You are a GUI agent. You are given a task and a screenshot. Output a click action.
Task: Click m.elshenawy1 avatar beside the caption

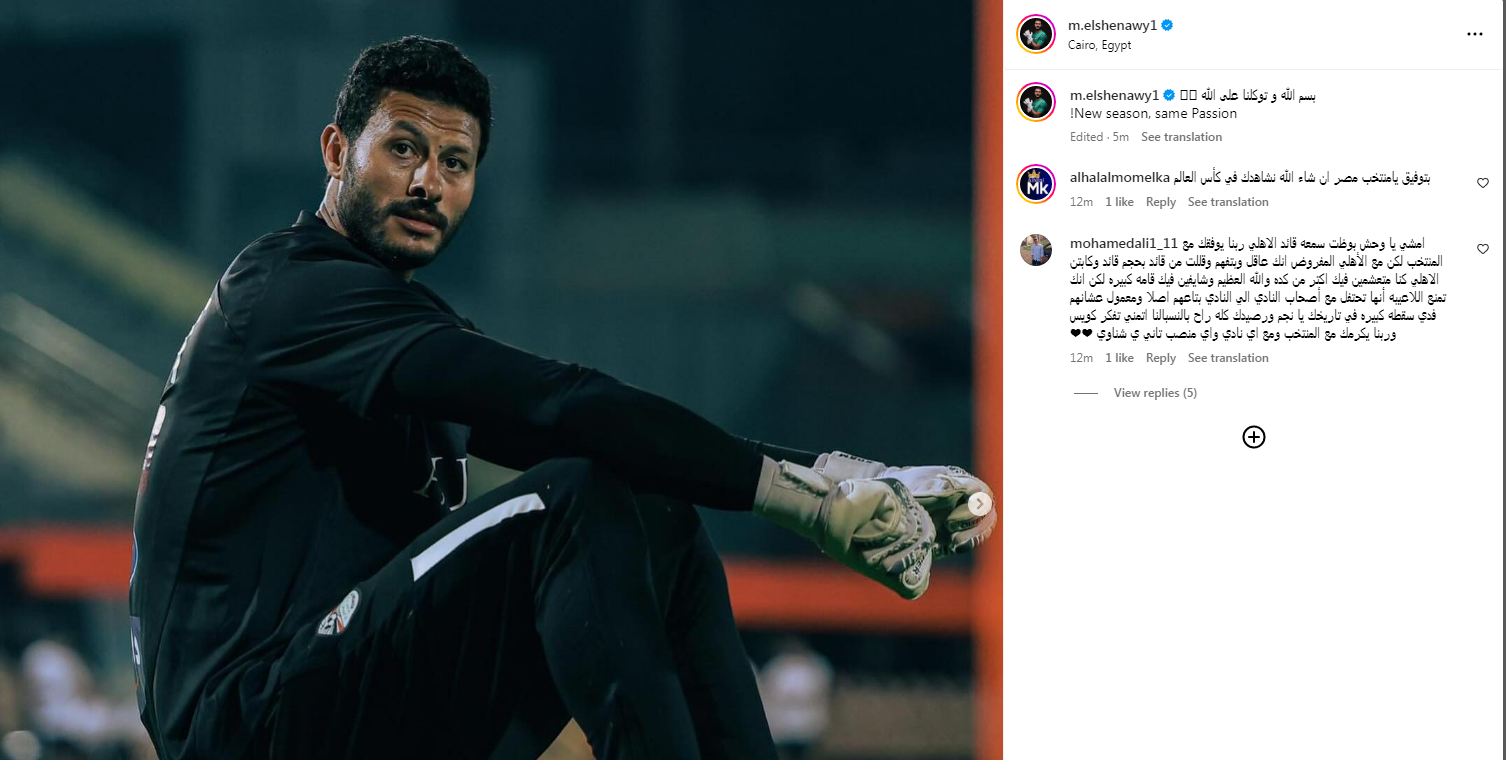[1036, 102]
